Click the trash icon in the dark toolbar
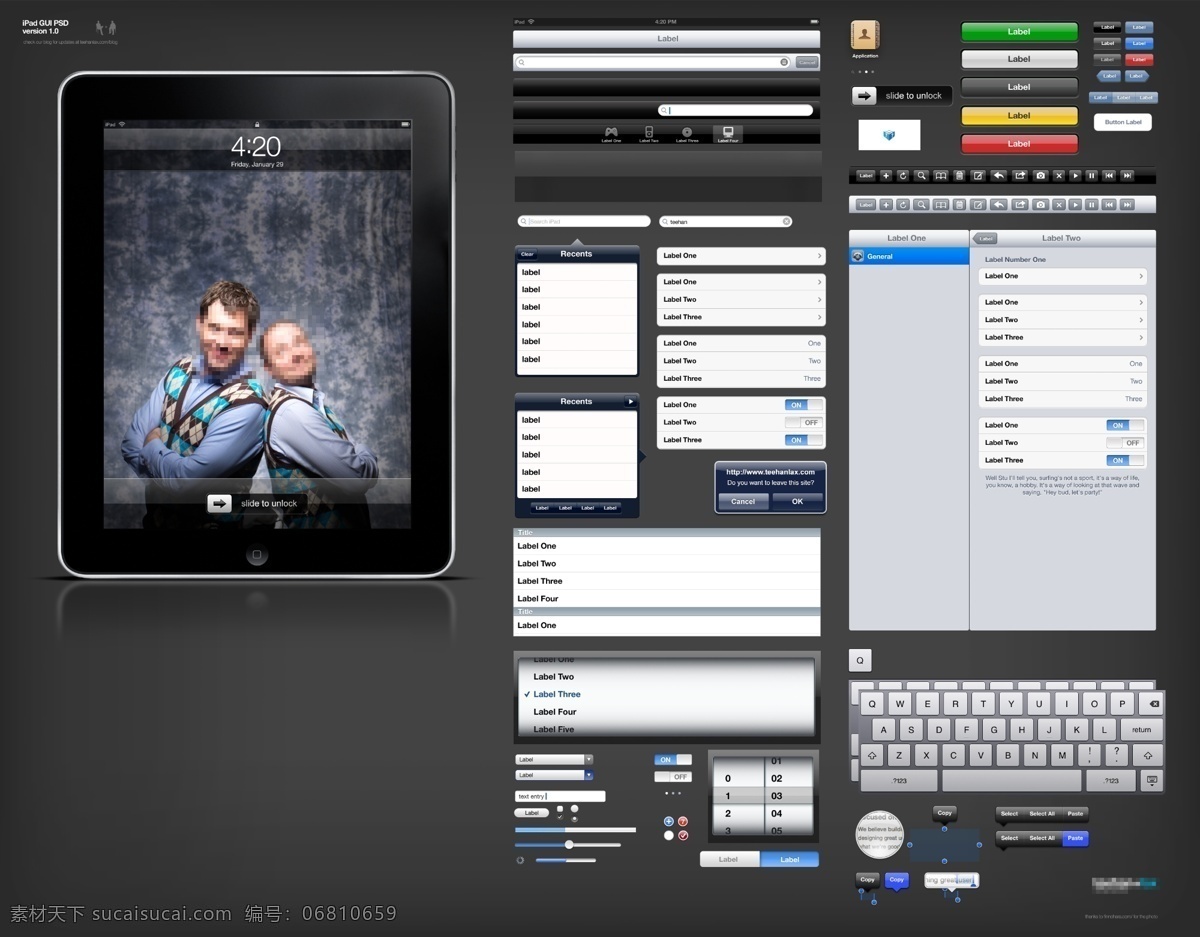This screenshot has width=1200, height=937. coord(959,176)
